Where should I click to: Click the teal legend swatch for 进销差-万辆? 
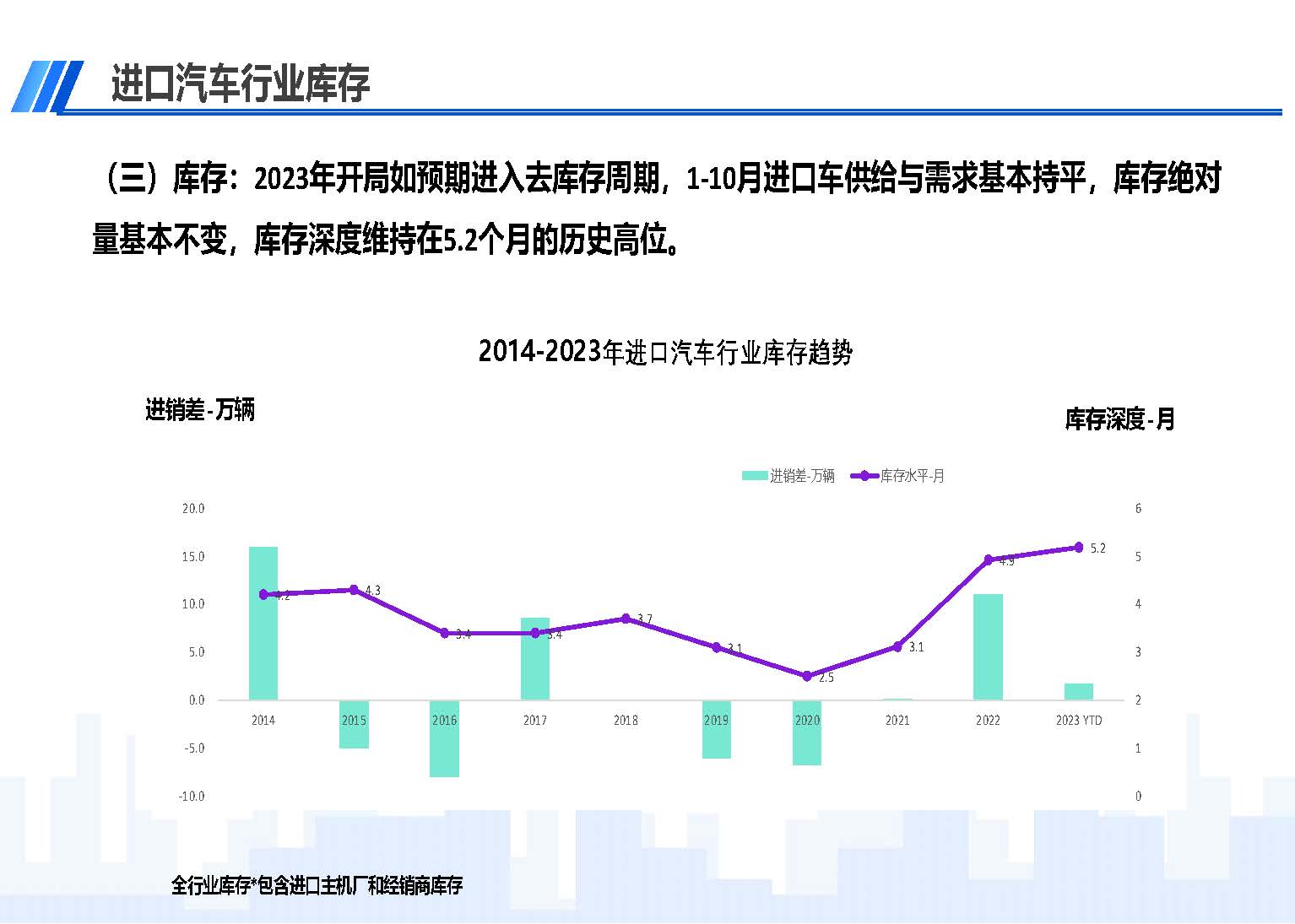754,476
